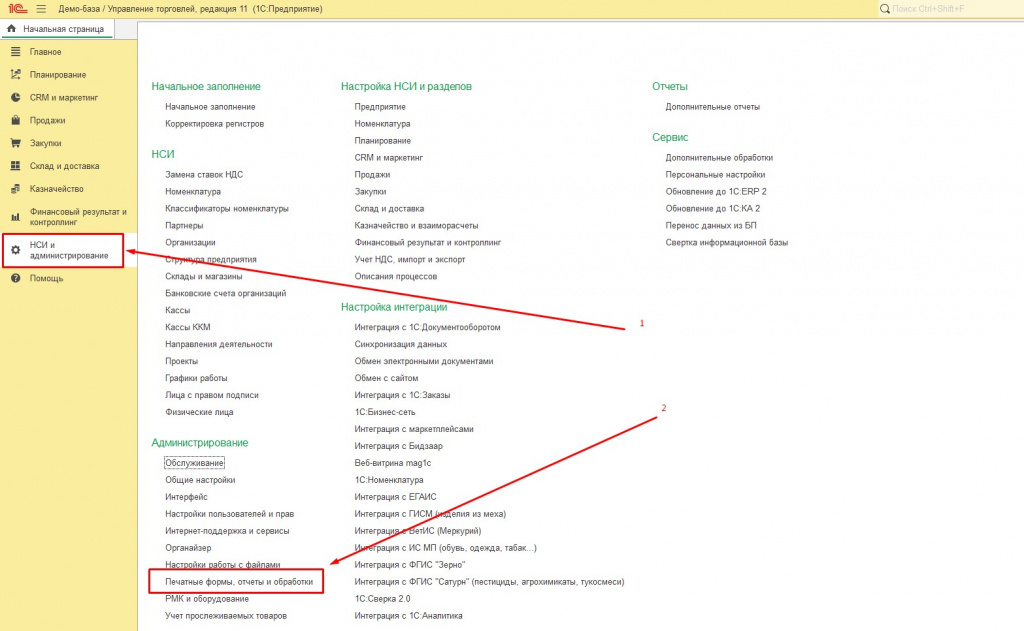The image size is (1024, 631).
Task: Open the hamburger main menu icon
Action: coord(41,8)
